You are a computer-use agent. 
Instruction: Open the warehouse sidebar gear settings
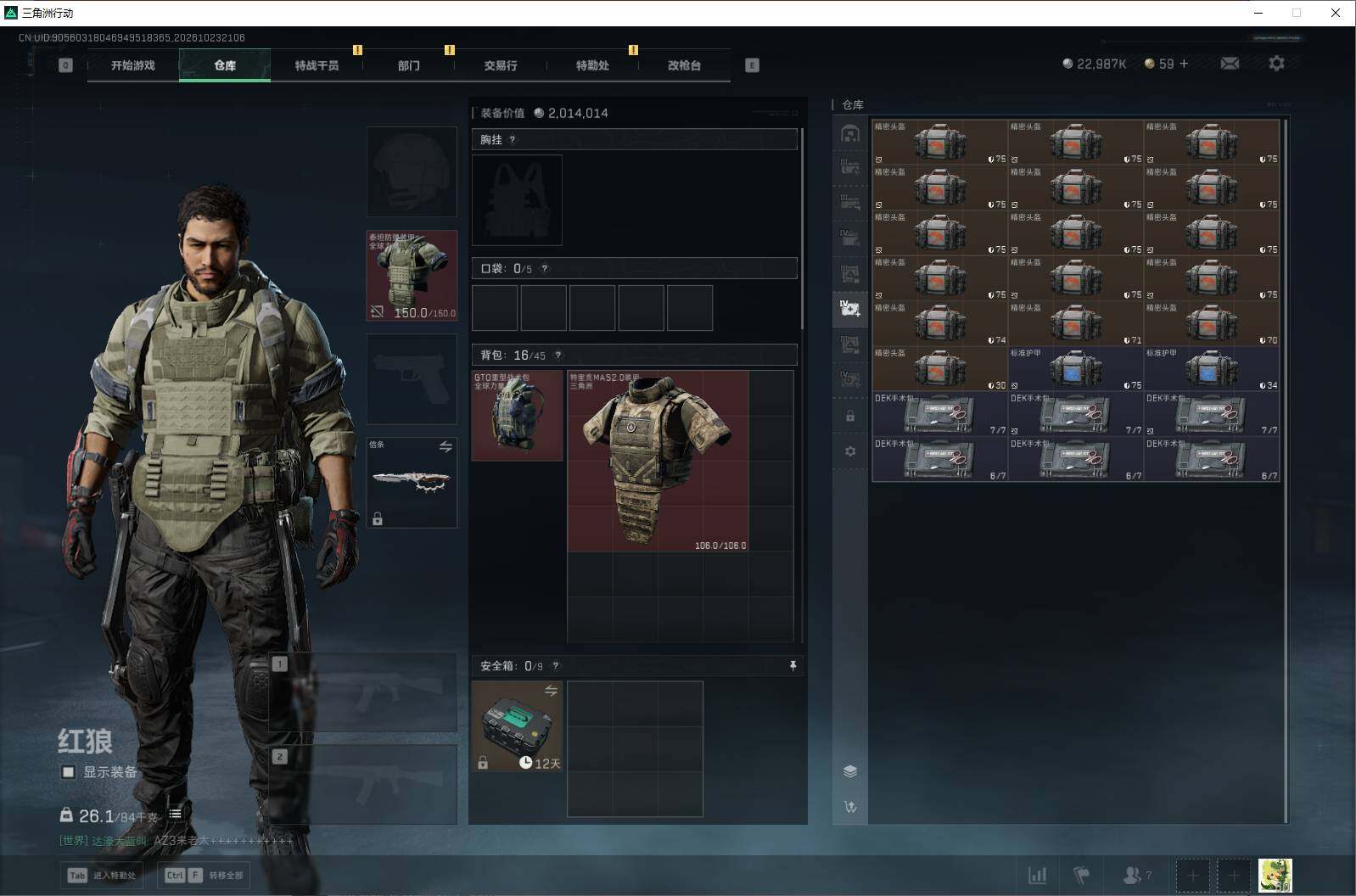click(850, 451)
